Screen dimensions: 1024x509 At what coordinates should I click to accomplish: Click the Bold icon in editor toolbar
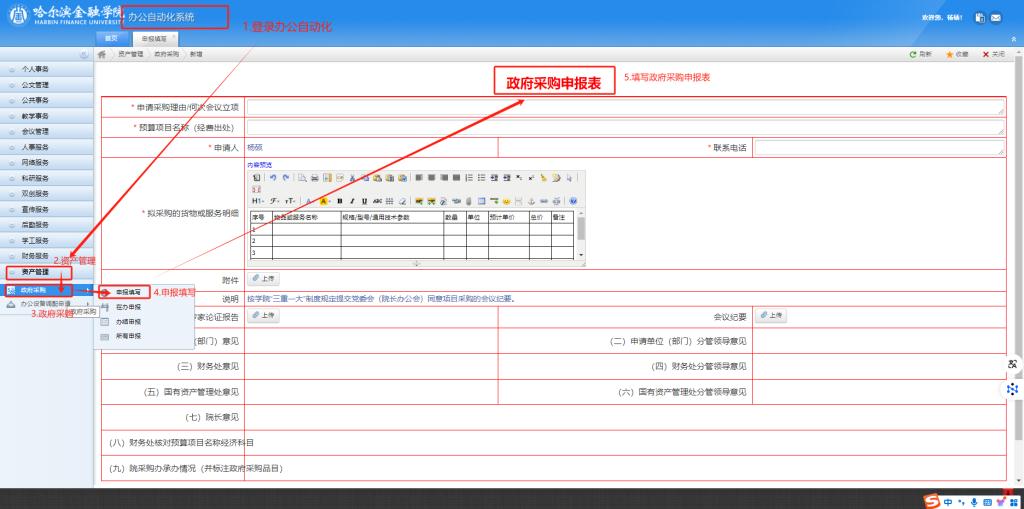click(339, 201)
